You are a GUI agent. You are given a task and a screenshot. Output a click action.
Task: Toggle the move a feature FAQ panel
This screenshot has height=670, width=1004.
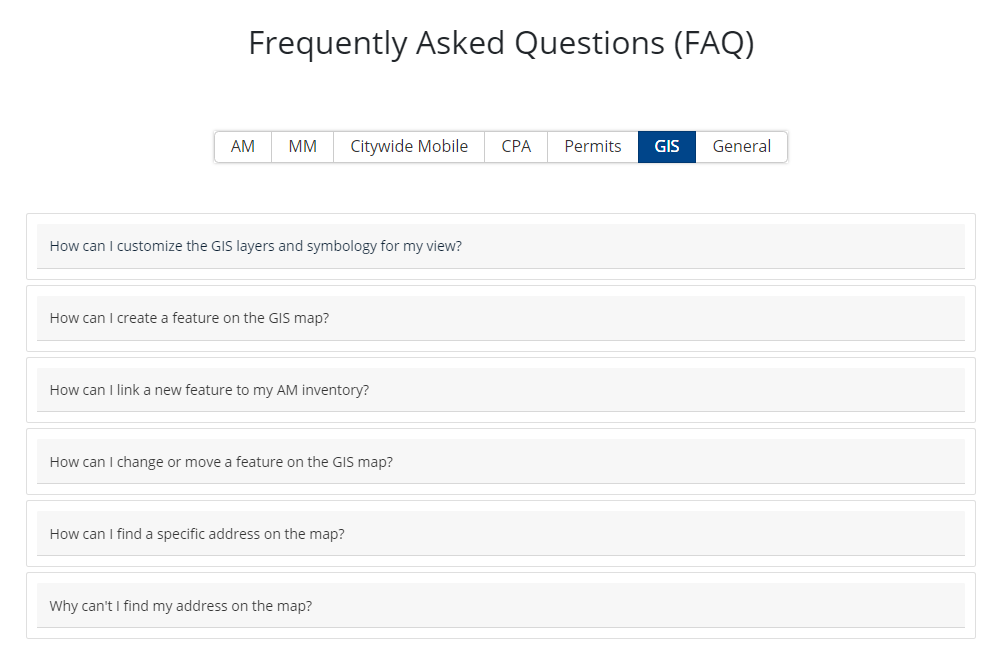point(500,462)
